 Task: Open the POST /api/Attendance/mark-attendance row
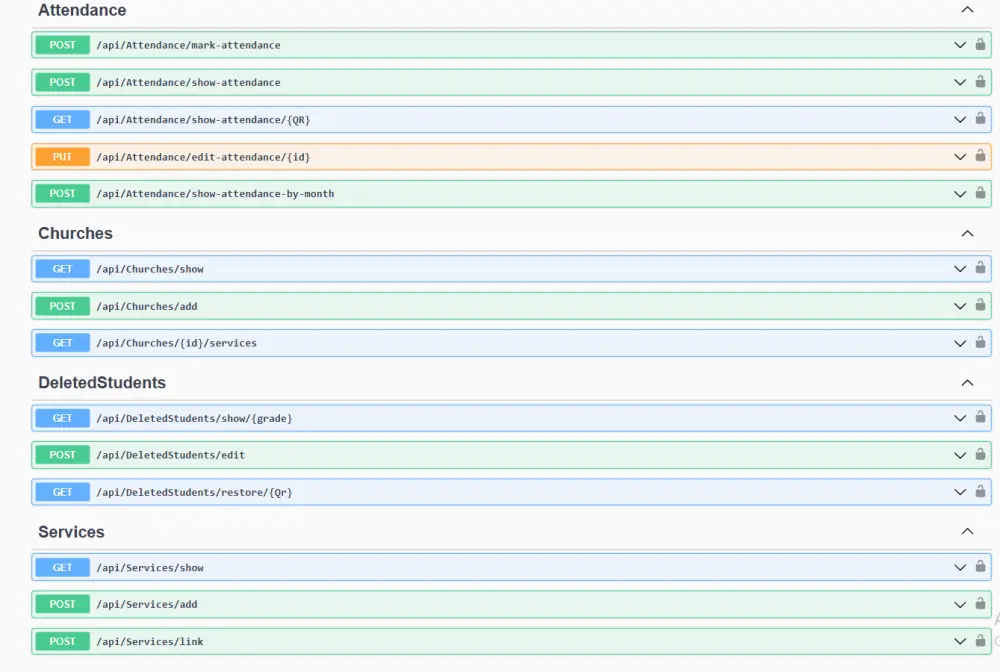click(x=500, y=45)
